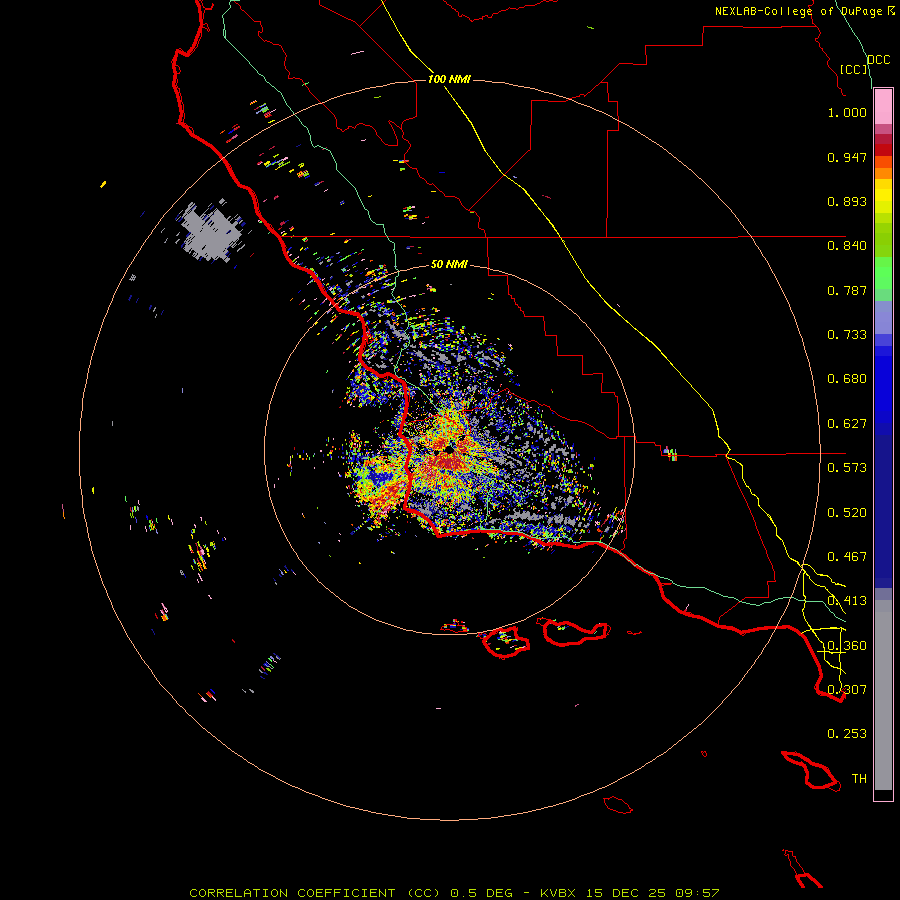Click the large gray echo patch offshore northwest
The height and width of the screenshot is (900, 900).
click(x=210, y=231)
